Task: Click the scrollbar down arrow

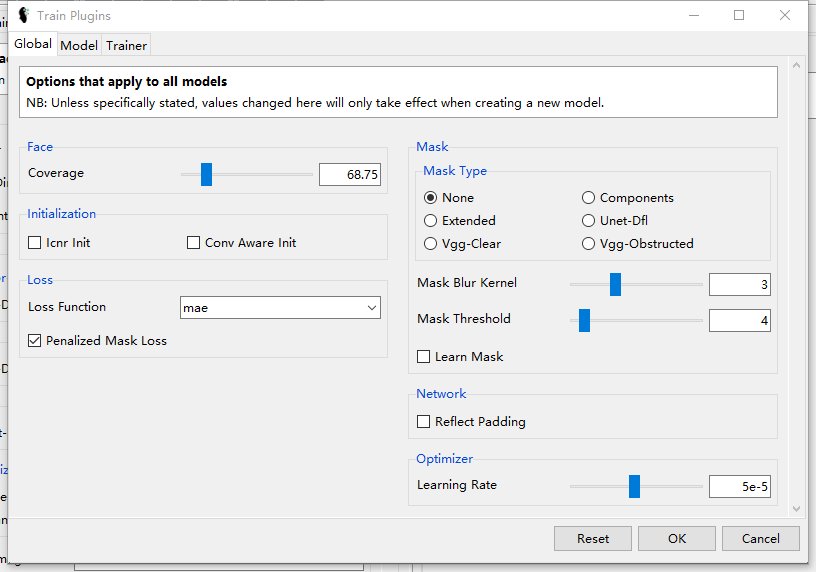Action: point(797,509)
